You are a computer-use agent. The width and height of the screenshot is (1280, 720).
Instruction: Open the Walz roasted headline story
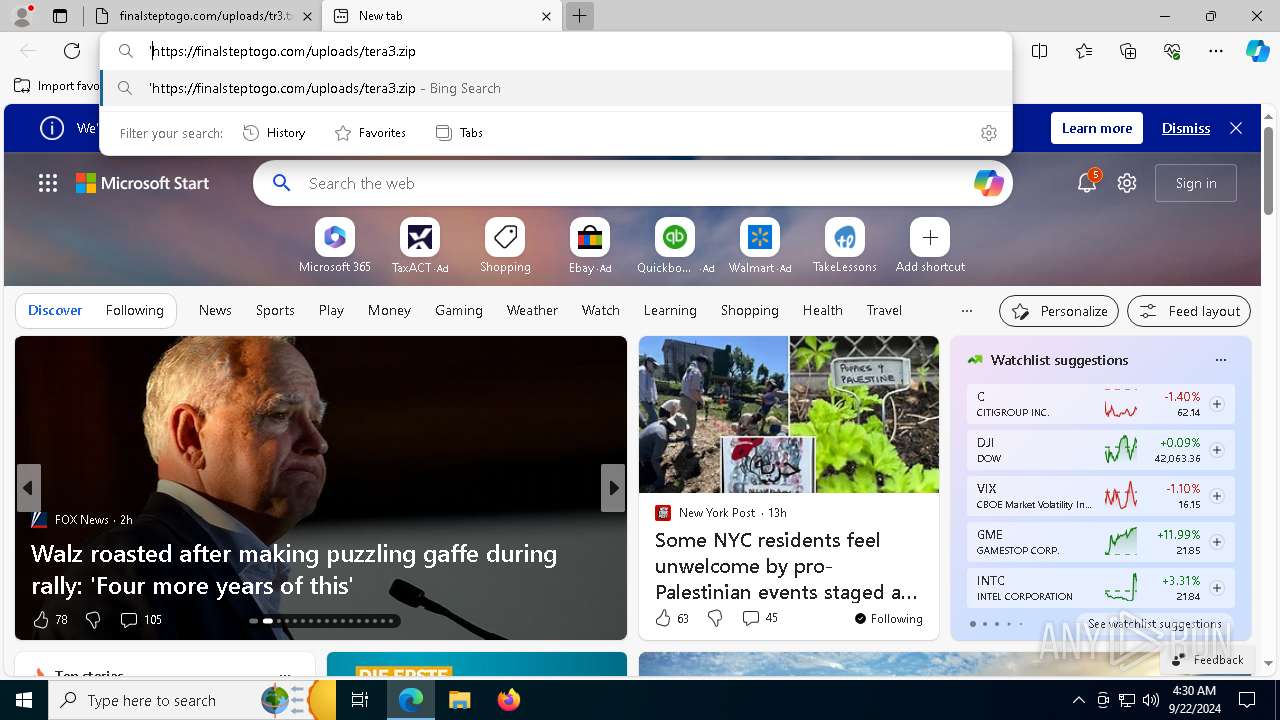[294, 569]
